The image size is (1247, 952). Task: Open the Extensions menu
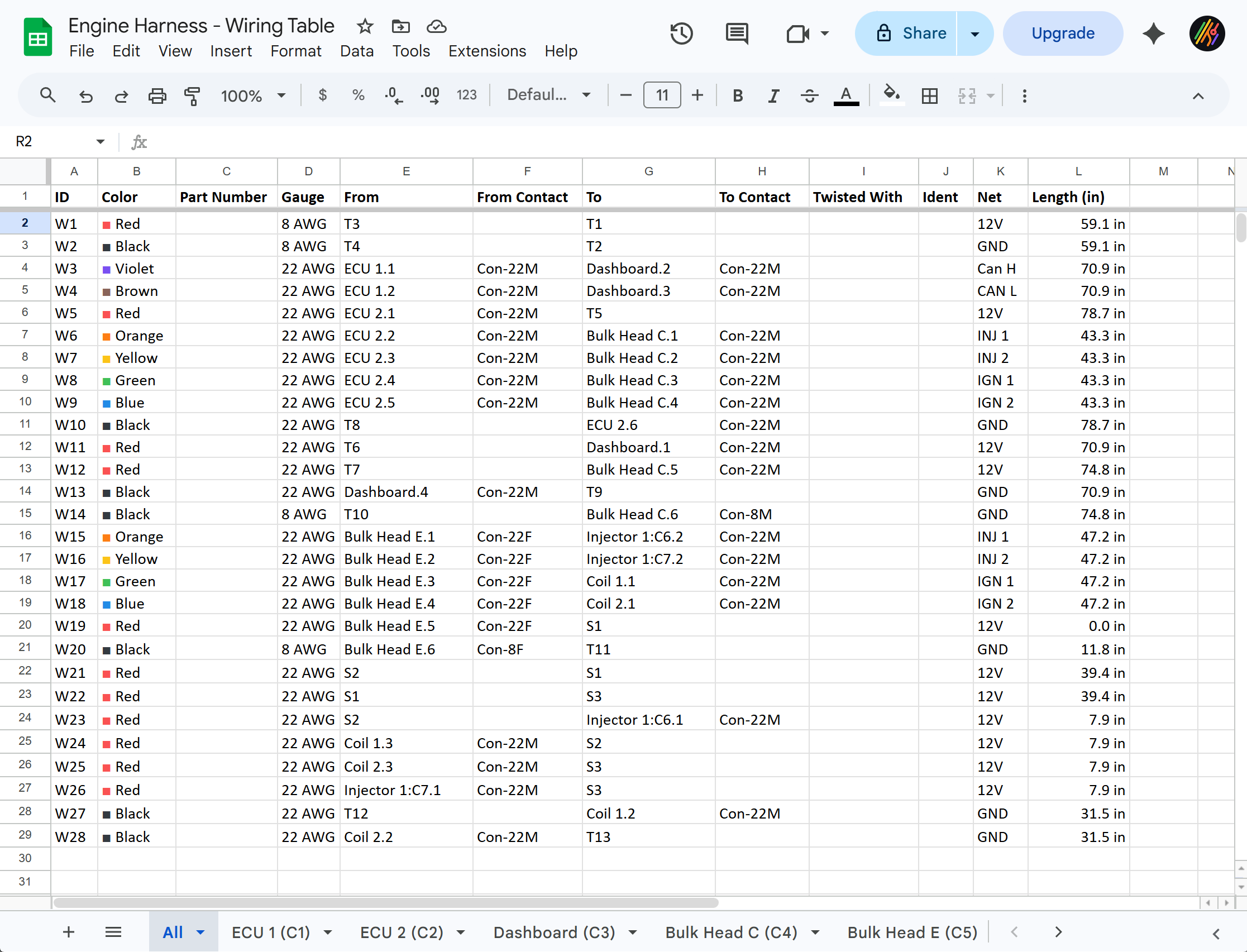coord(487,51)
